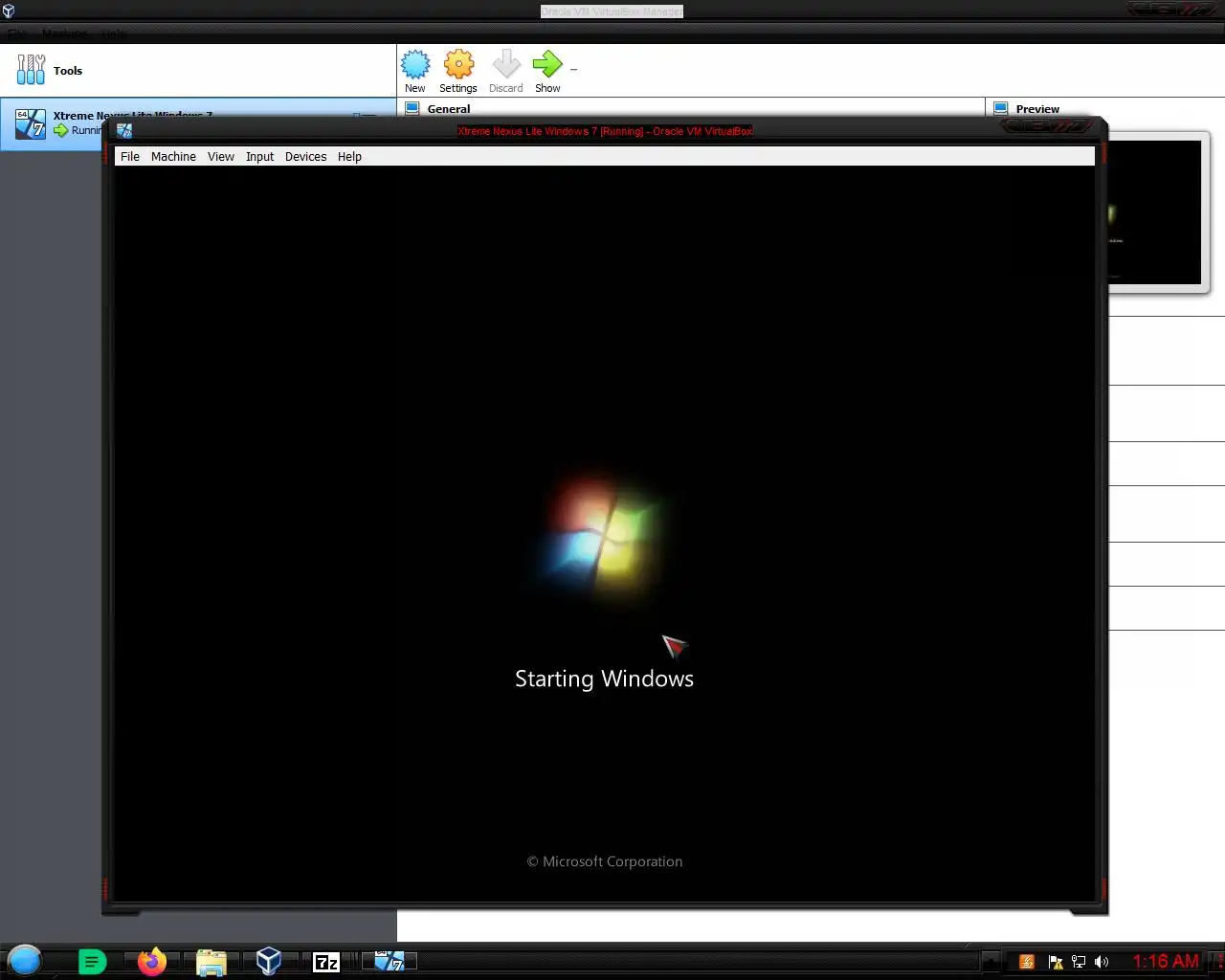Image resolution: width=1225 pixels, height=980 pixels.
Task: Click New in VirtualBox Manager toolbar
Action: coord(414,72)
